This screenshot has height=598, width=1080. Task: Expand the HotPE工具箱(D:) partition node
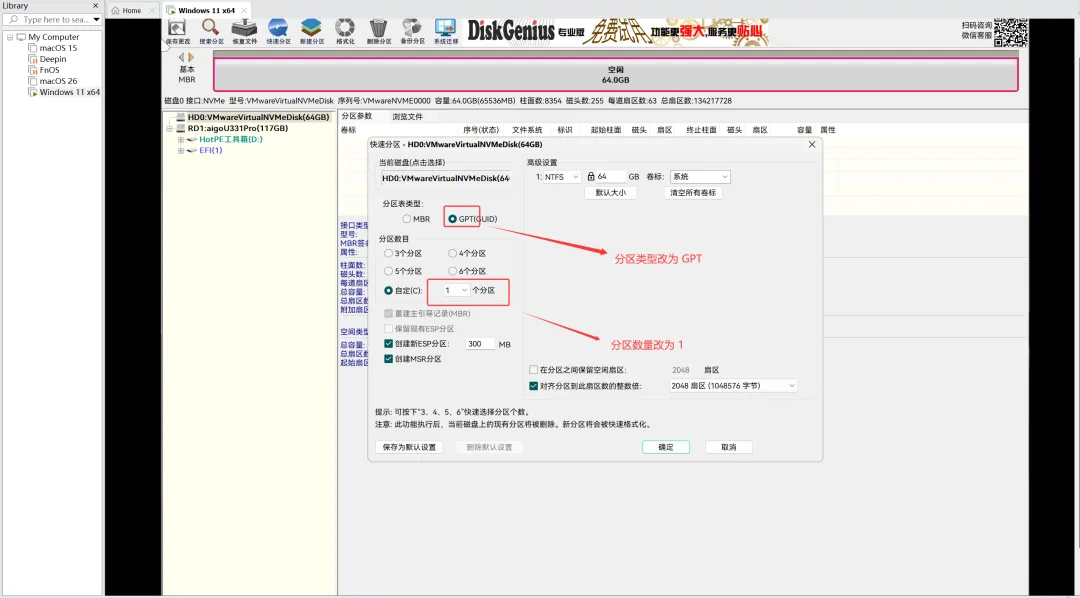coord(180,139)
